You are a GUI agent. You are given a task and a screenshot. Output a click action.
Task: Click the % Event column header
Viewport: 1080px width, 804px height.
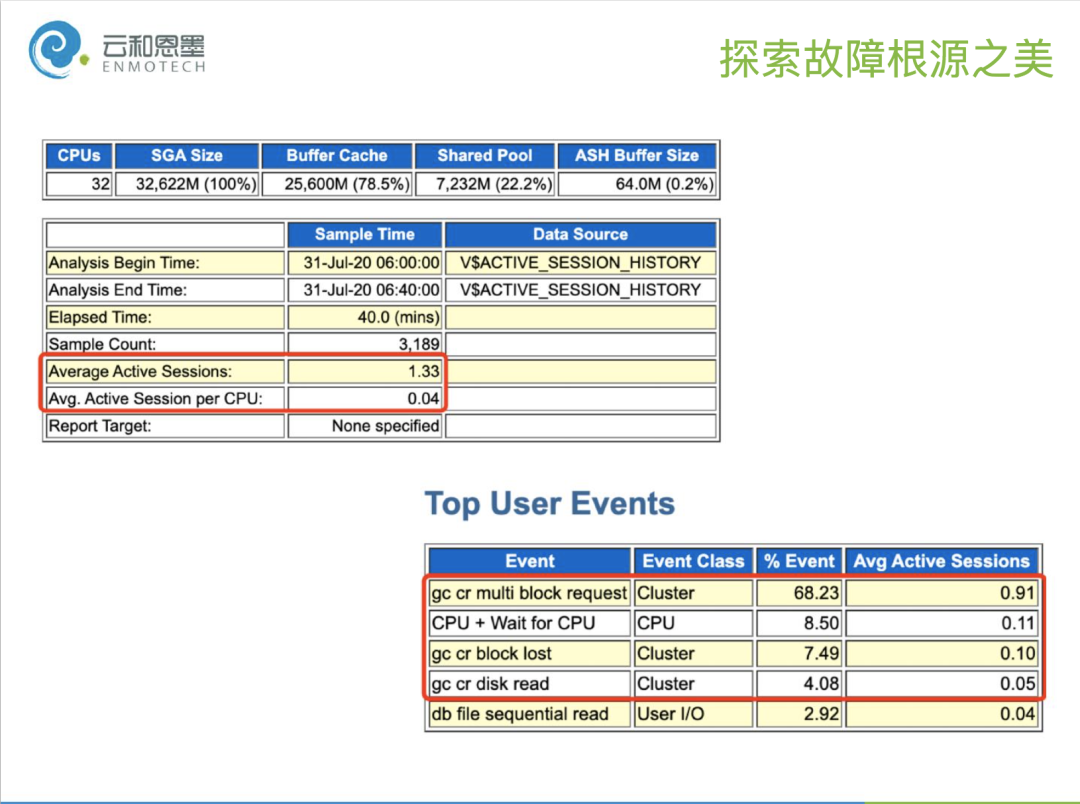pos(799,561)
